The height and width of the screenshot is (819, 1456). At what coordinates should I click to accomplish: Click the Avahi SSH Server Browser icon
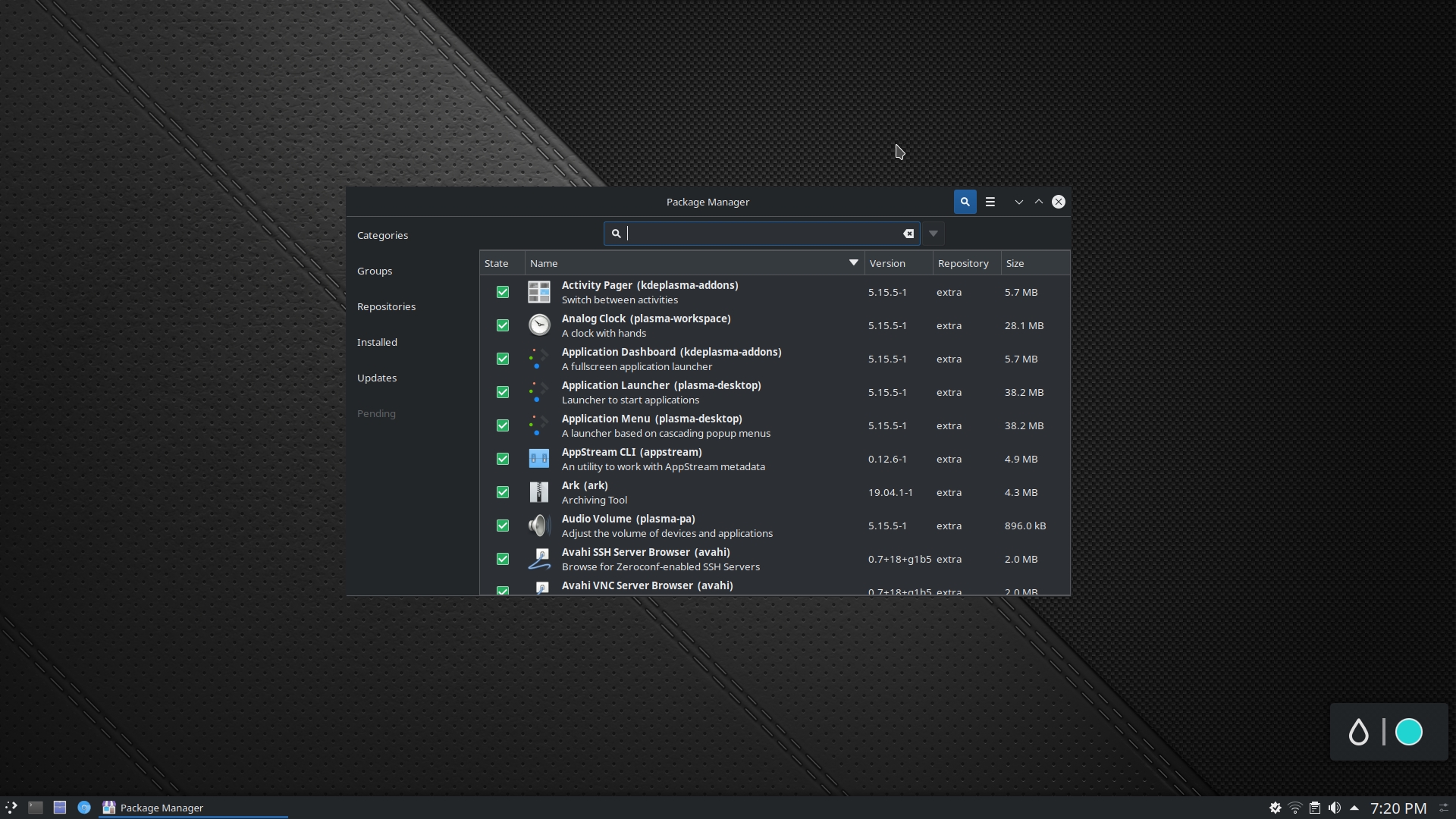[x=539, y=559]
